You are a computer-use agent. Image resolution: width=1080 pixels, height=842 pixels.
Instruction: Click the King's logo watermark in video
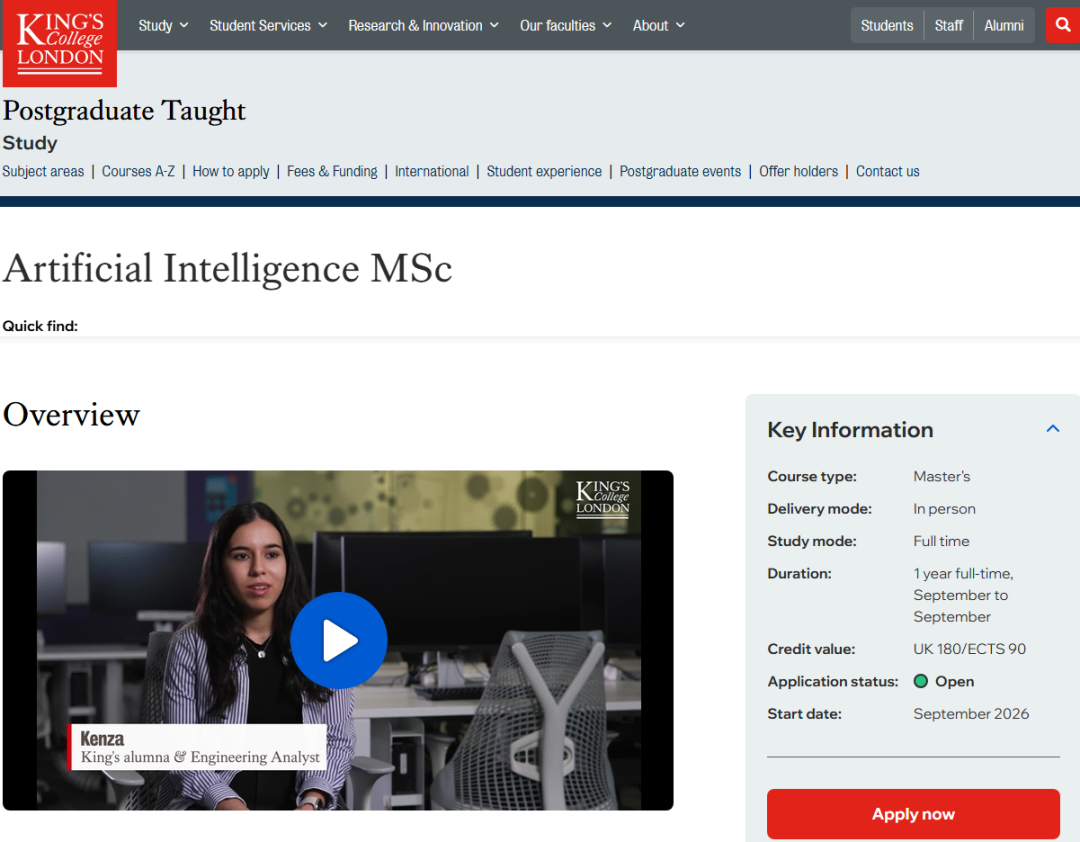click(602, 499)
